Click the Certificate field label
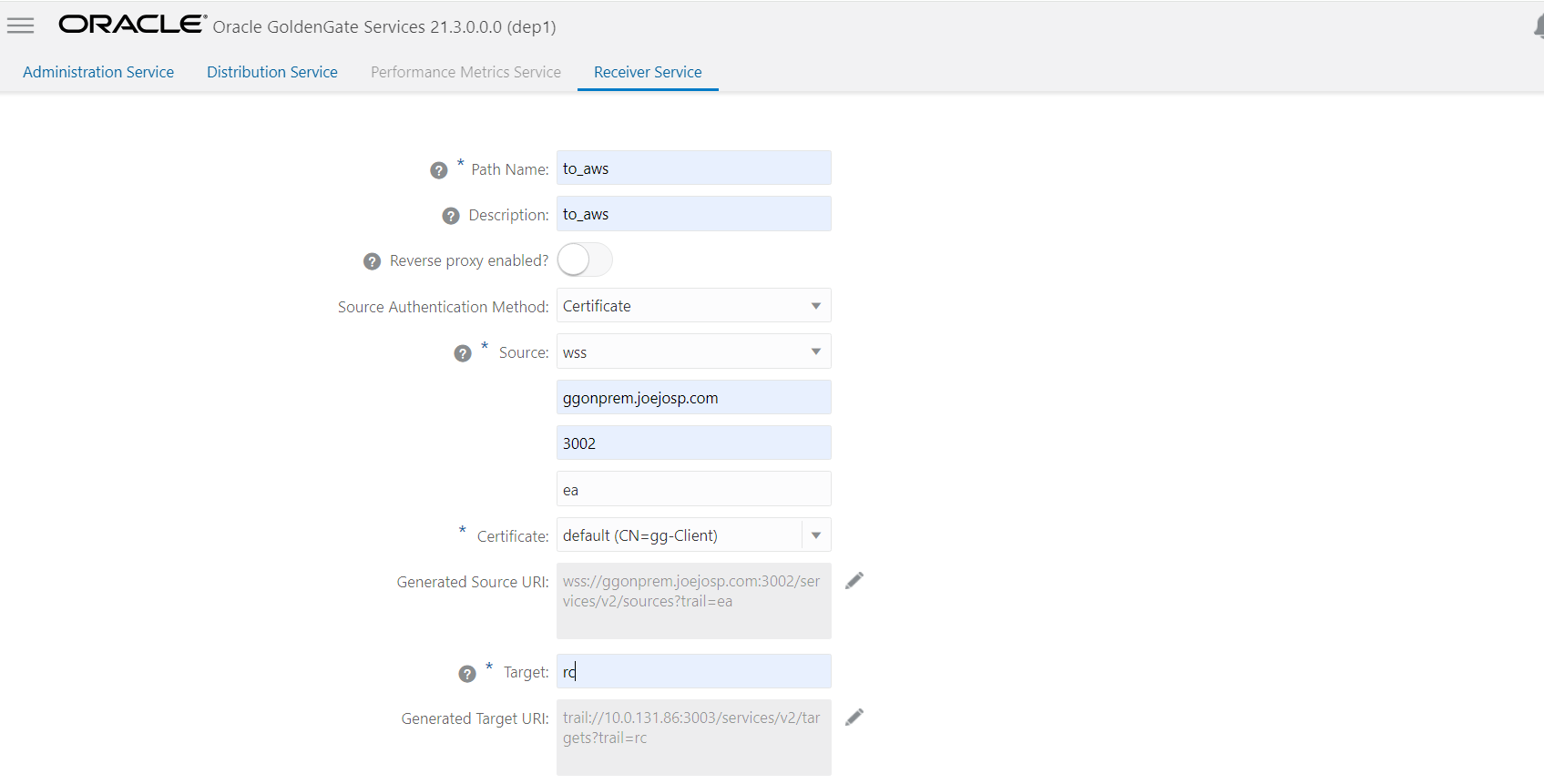 [x=513, y=536]
